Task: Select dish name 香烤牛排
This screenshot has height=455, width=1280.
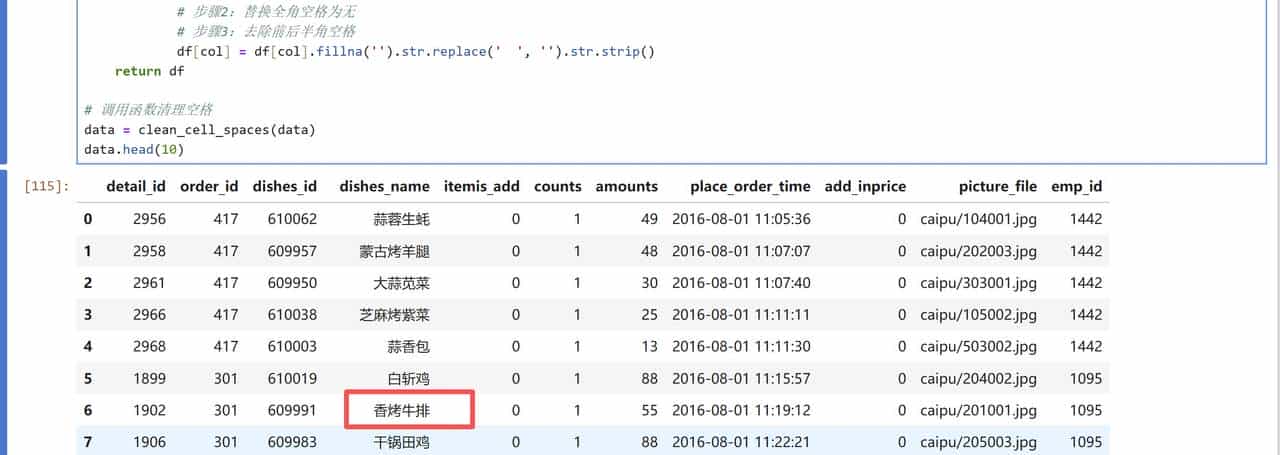Action: (401, 411)
